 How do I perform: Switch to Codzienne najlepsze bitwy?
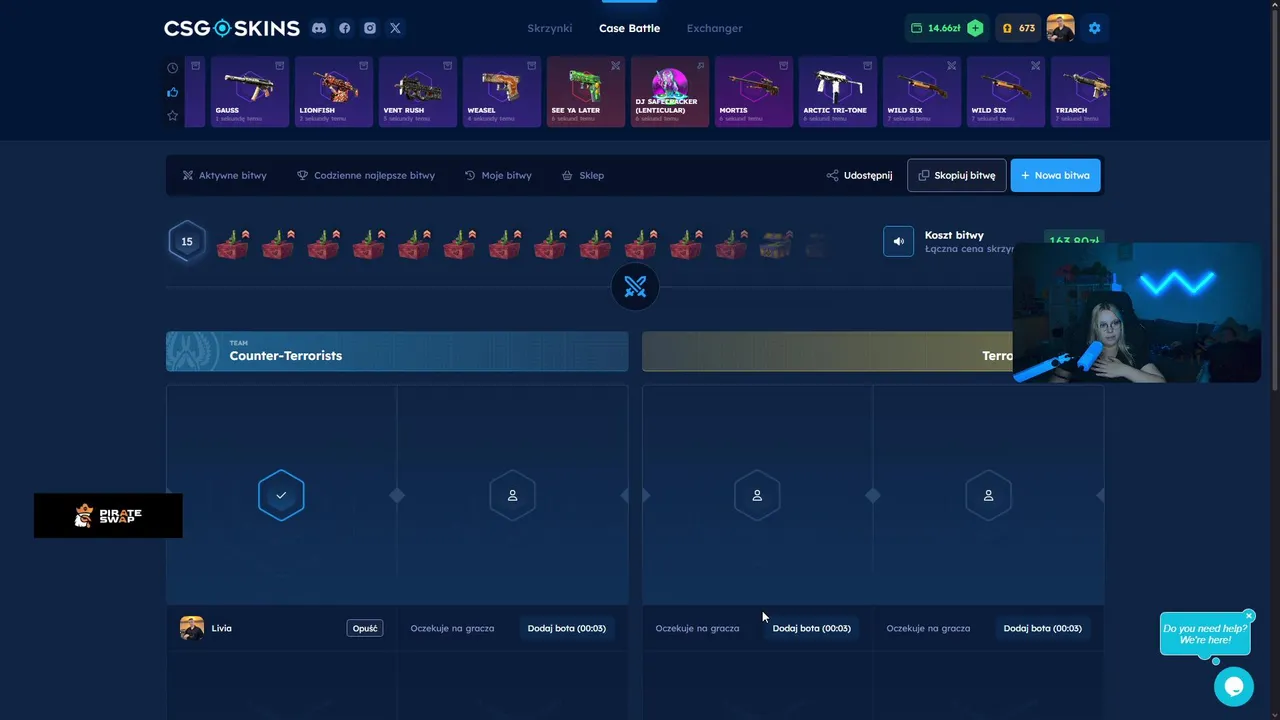point(366,175)
